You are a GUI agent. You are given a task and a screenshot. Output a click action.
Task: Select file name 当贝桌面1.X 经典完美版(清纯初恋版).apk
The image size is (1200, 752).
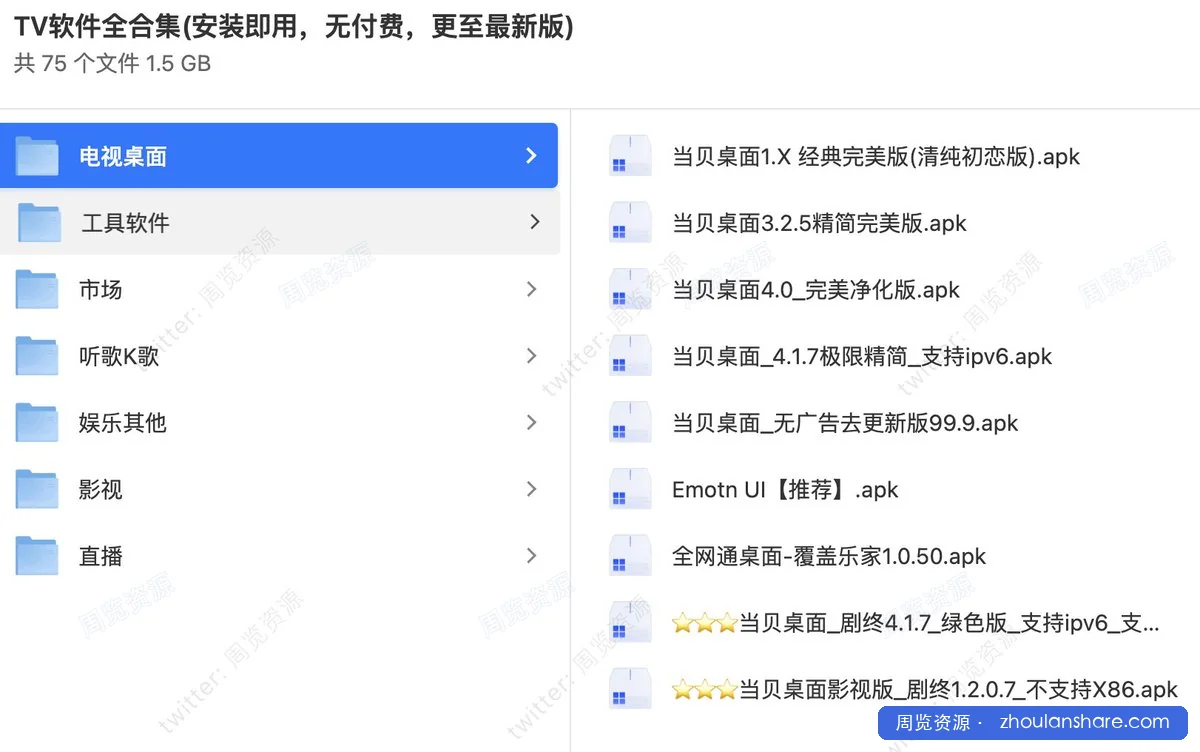[876, 157]
